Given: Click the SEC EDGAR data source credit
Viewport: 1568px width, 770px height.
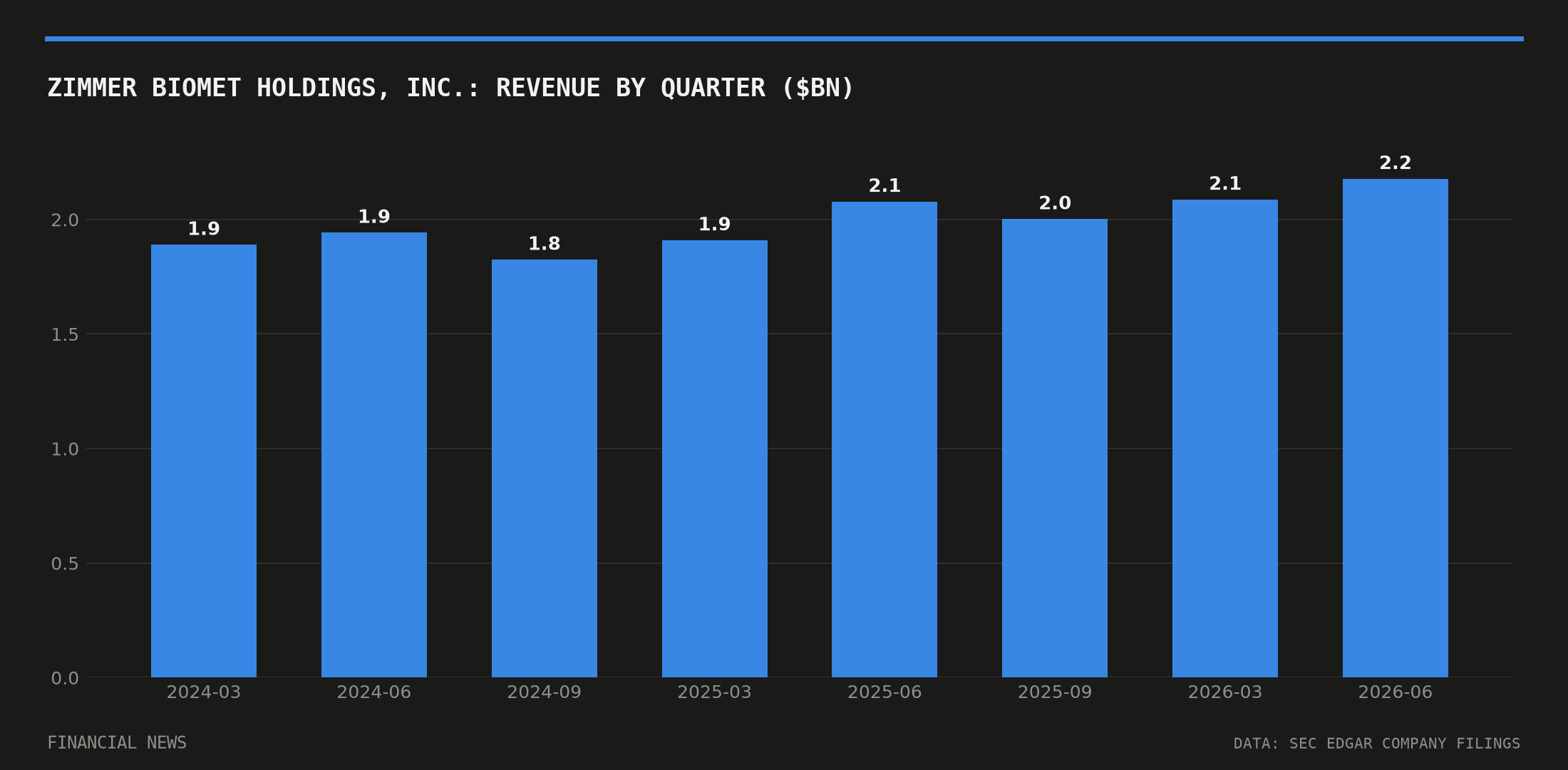Looking at the screenshot, I should pos(1377,744).
